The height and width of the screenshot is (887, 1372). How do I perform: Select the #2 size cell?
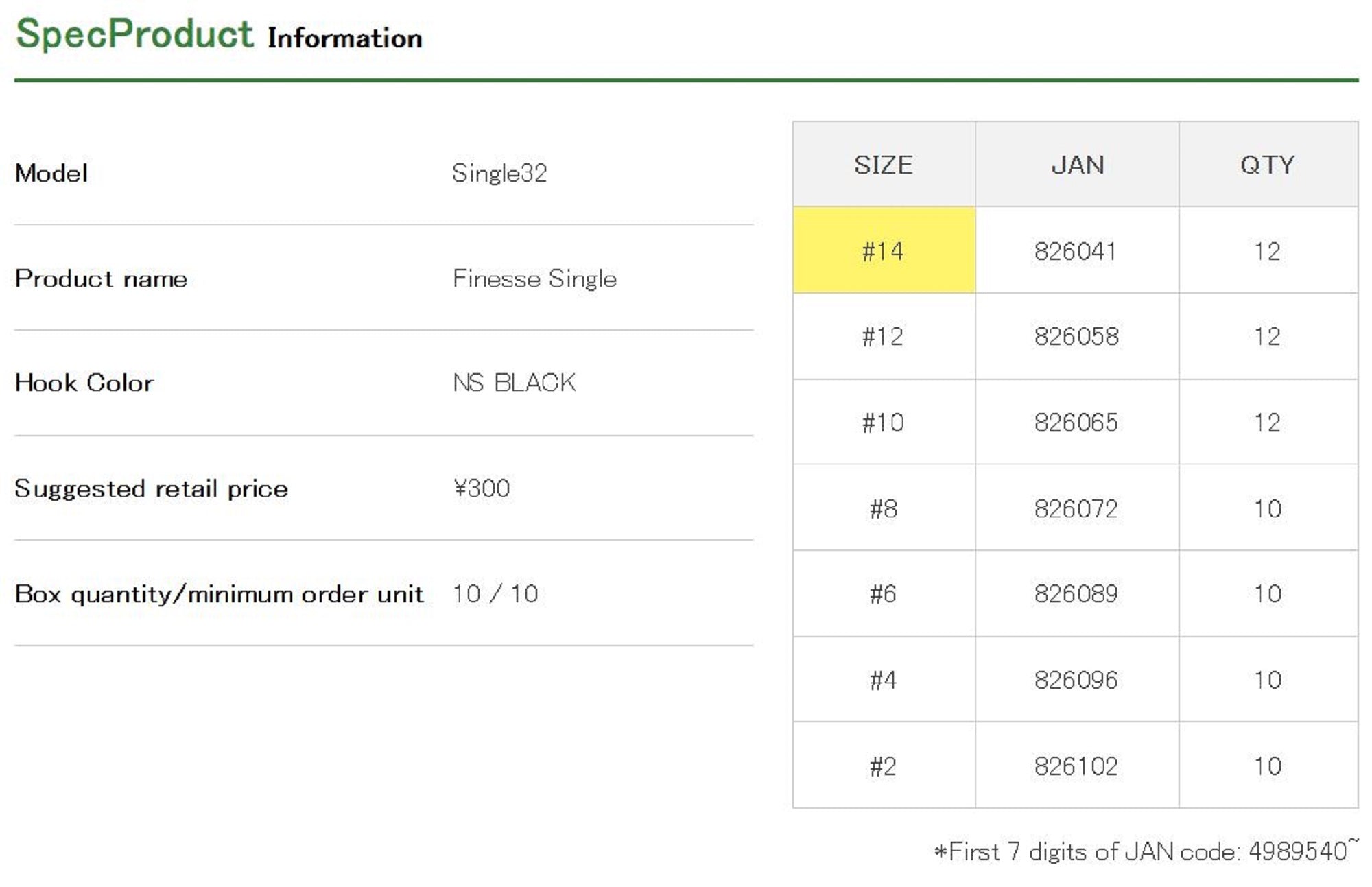coord(883,766)
